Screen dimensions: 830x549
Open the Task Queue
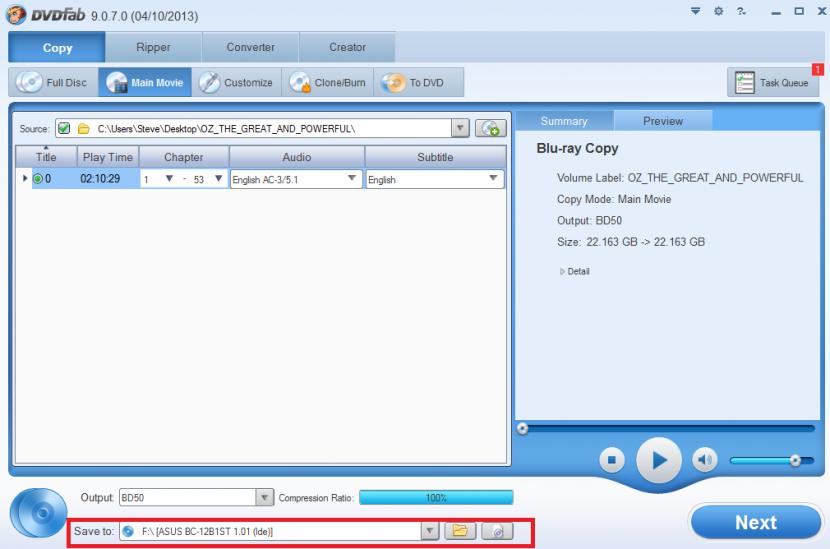click(773, 83)
